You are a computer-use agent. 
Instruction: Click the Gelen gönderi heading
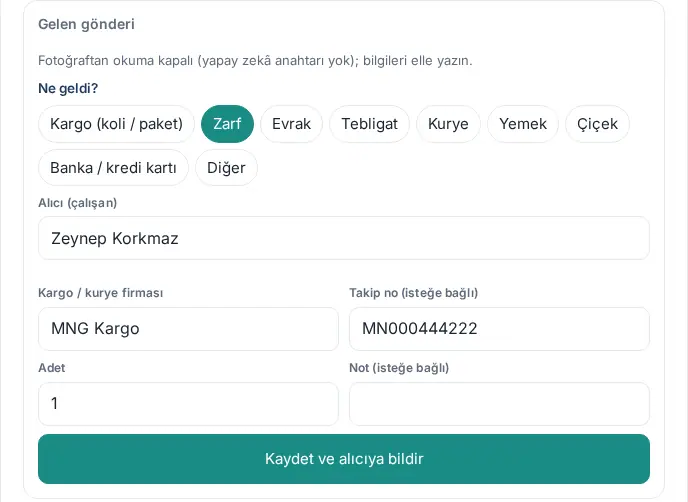tap(86, 24)
